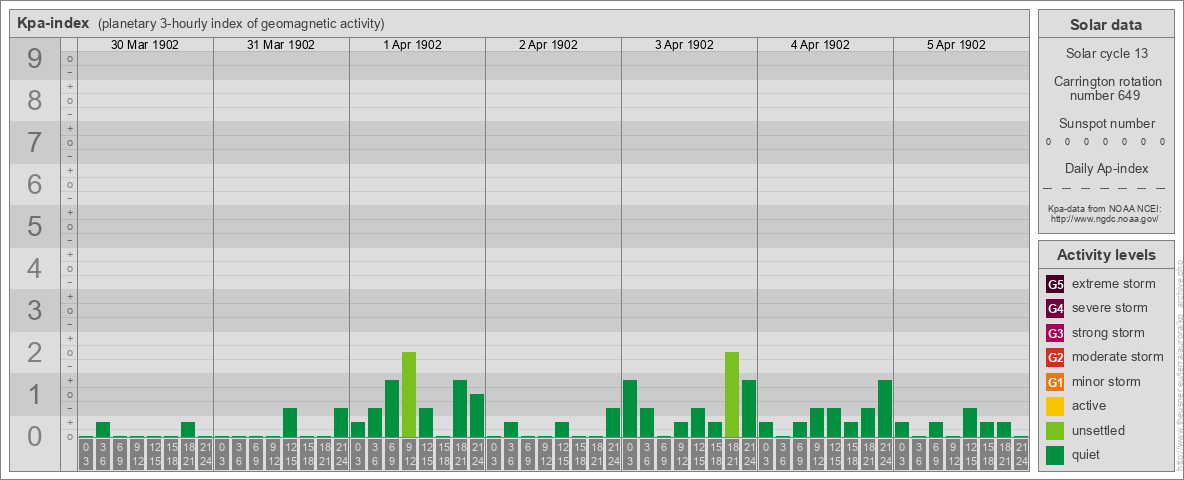This screenshot has width=1184, height=480.
Task: Click the Daily Ap-index label
Action: click(x=1106, y=168)
